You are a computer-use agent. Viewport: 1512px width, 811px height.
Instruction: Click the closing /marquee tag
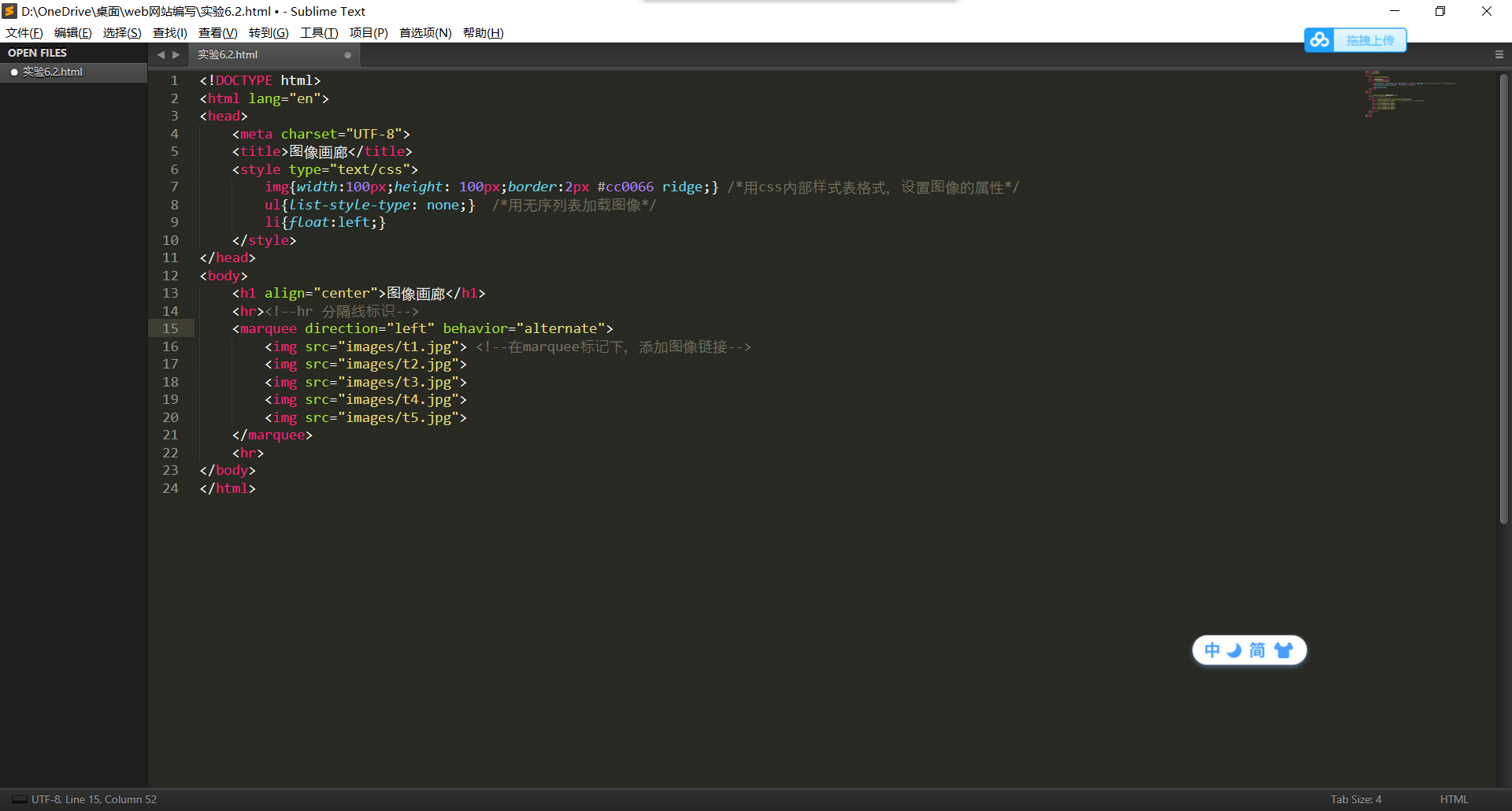point(272,435)
